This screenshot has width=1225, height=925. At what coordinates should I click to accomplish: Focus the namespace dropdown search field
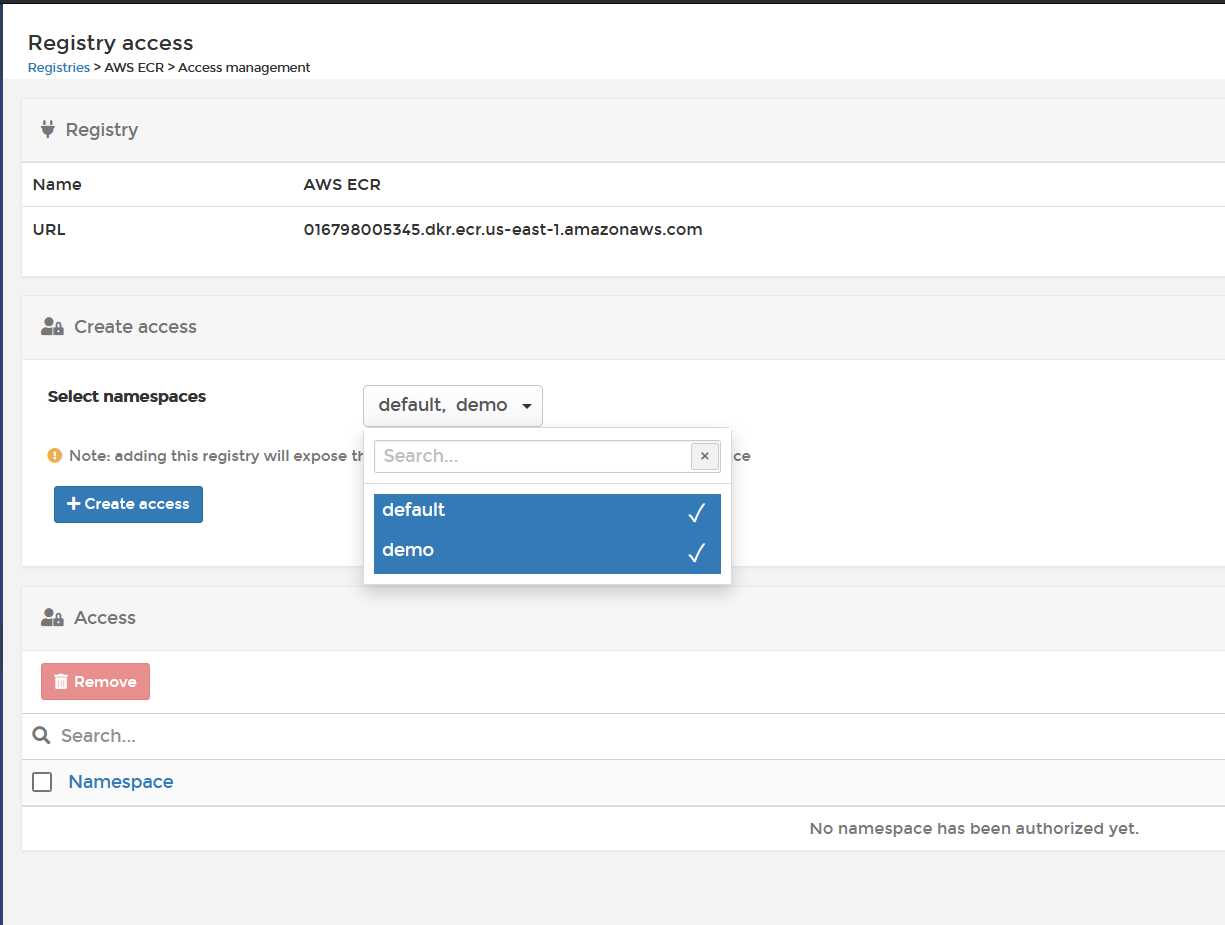pyautogui.click(x=533, y=456)
